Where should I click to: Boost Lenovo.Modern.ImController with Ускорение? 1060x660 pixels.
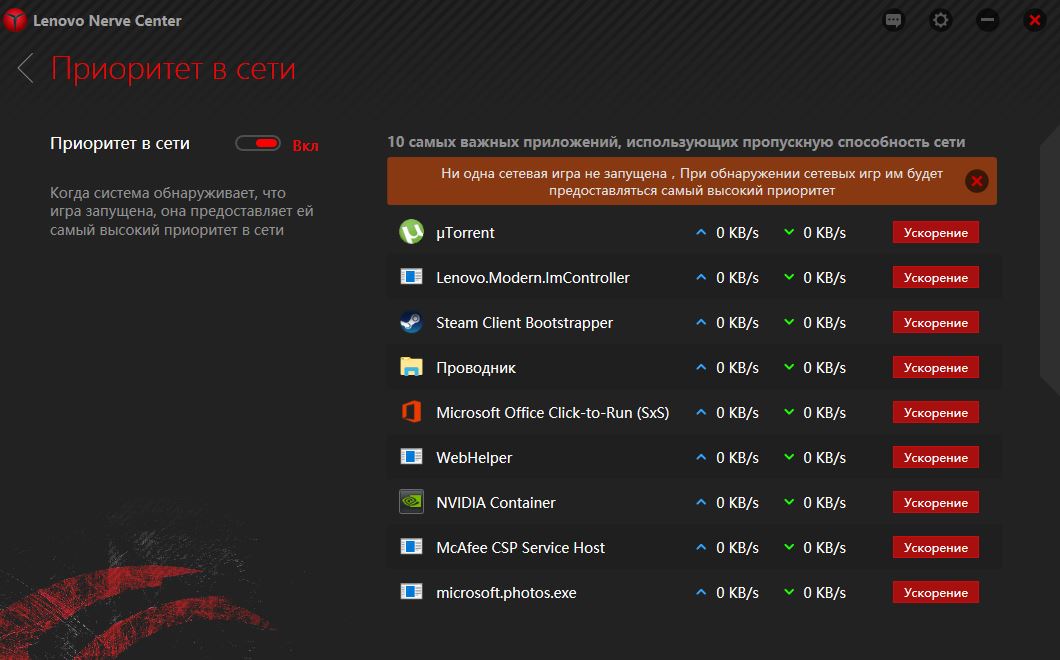(936, 277)
